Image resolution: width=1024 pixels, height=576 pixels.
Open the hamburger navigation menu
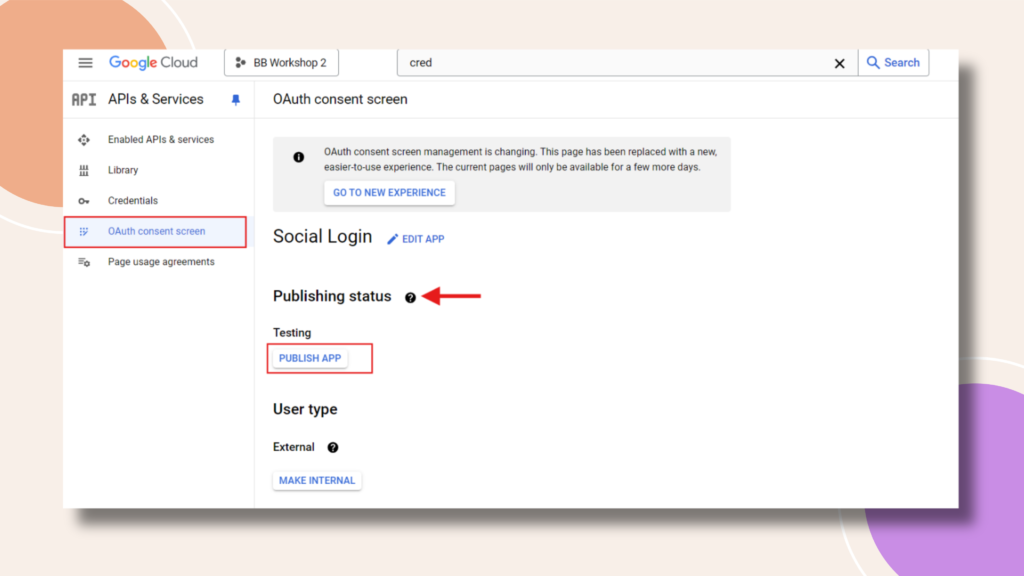86,63
